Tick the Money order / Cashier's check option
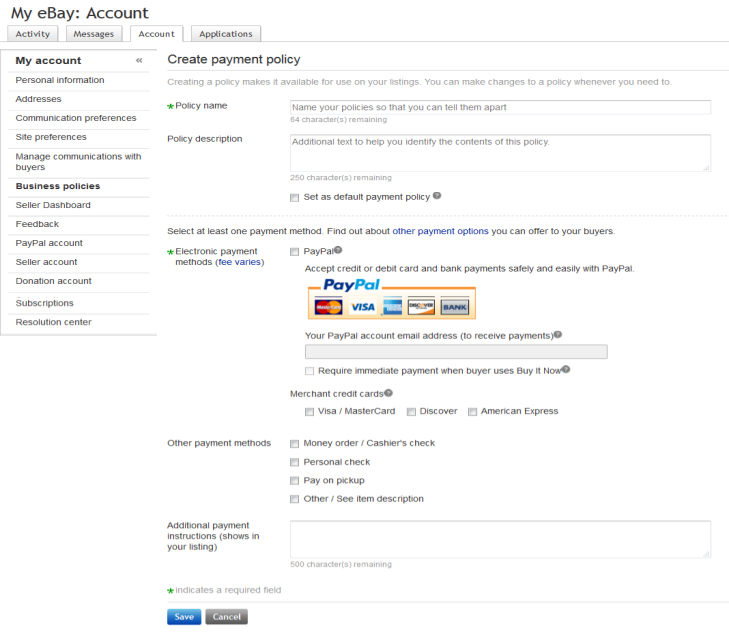Screen dimensions: 729x633 click(x=294, y=444)
